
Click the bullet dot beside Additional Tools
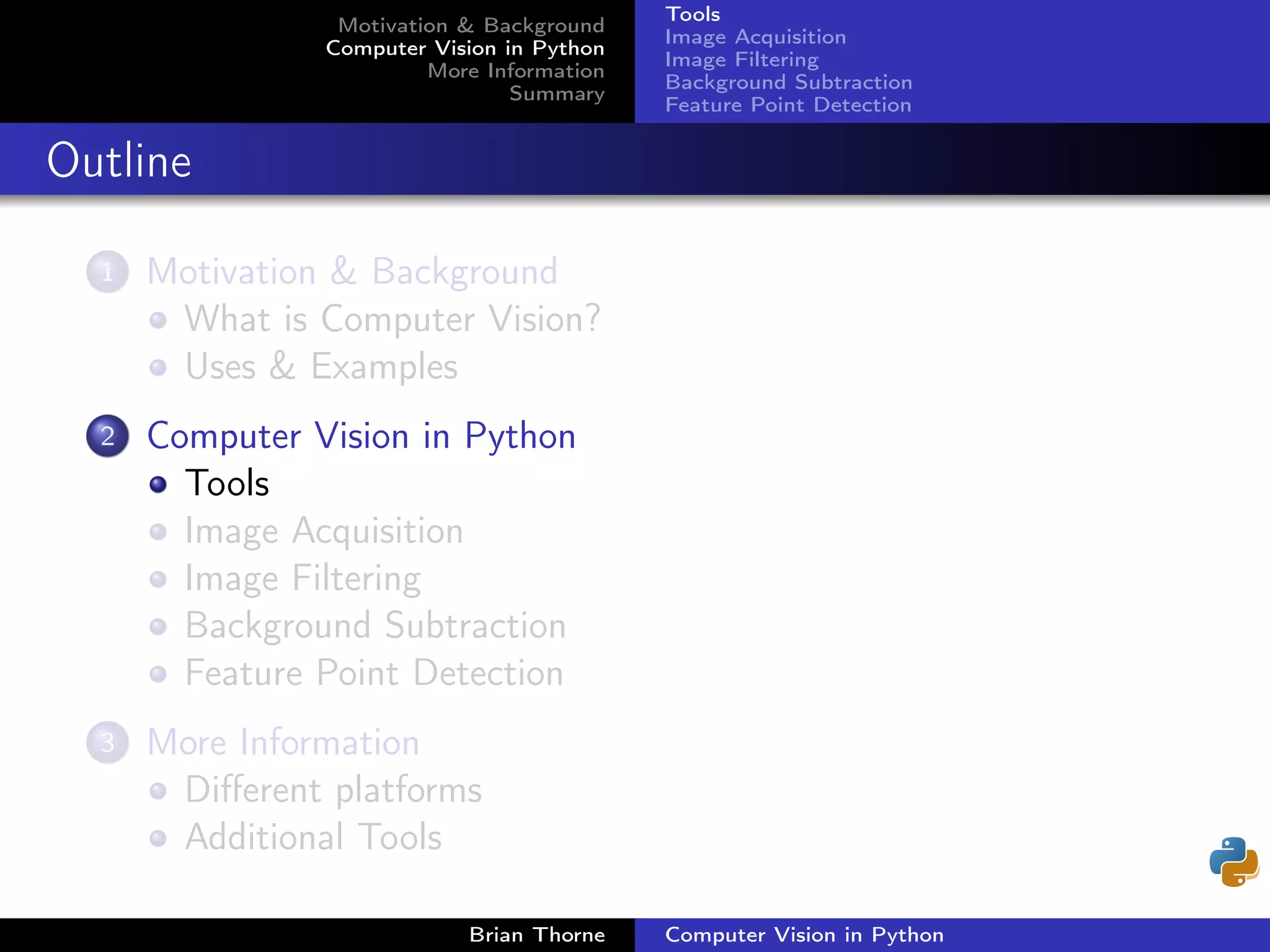[x=158, y=838]
